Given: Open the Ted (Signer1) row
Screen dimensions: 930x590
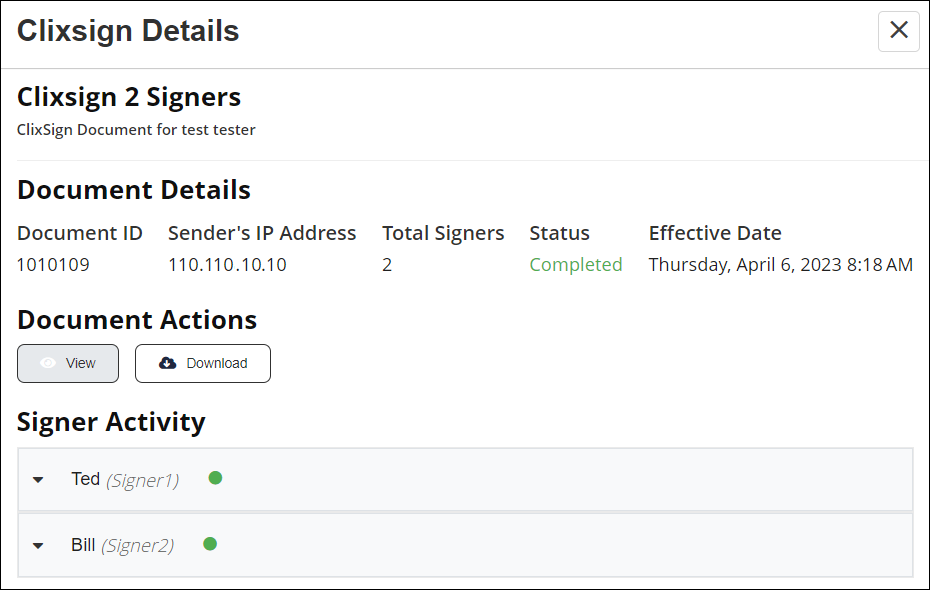Looking at the screenshot, I should [x=465, y=479].
